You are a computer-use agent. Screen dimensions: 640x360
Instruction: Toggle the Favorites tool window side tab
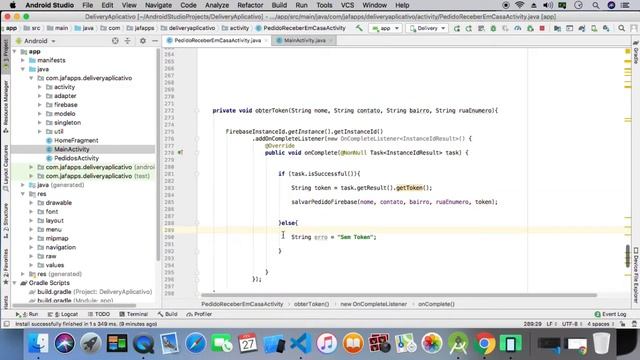[x=6, y=266]
